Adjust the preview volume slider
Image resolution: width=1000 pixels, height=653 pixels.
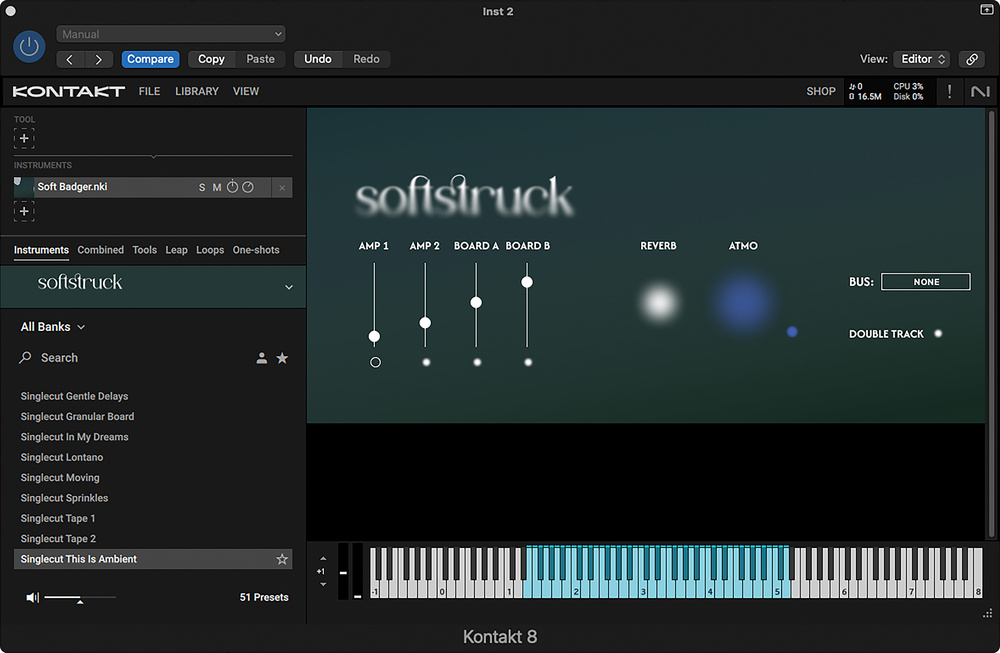[80, 598]
